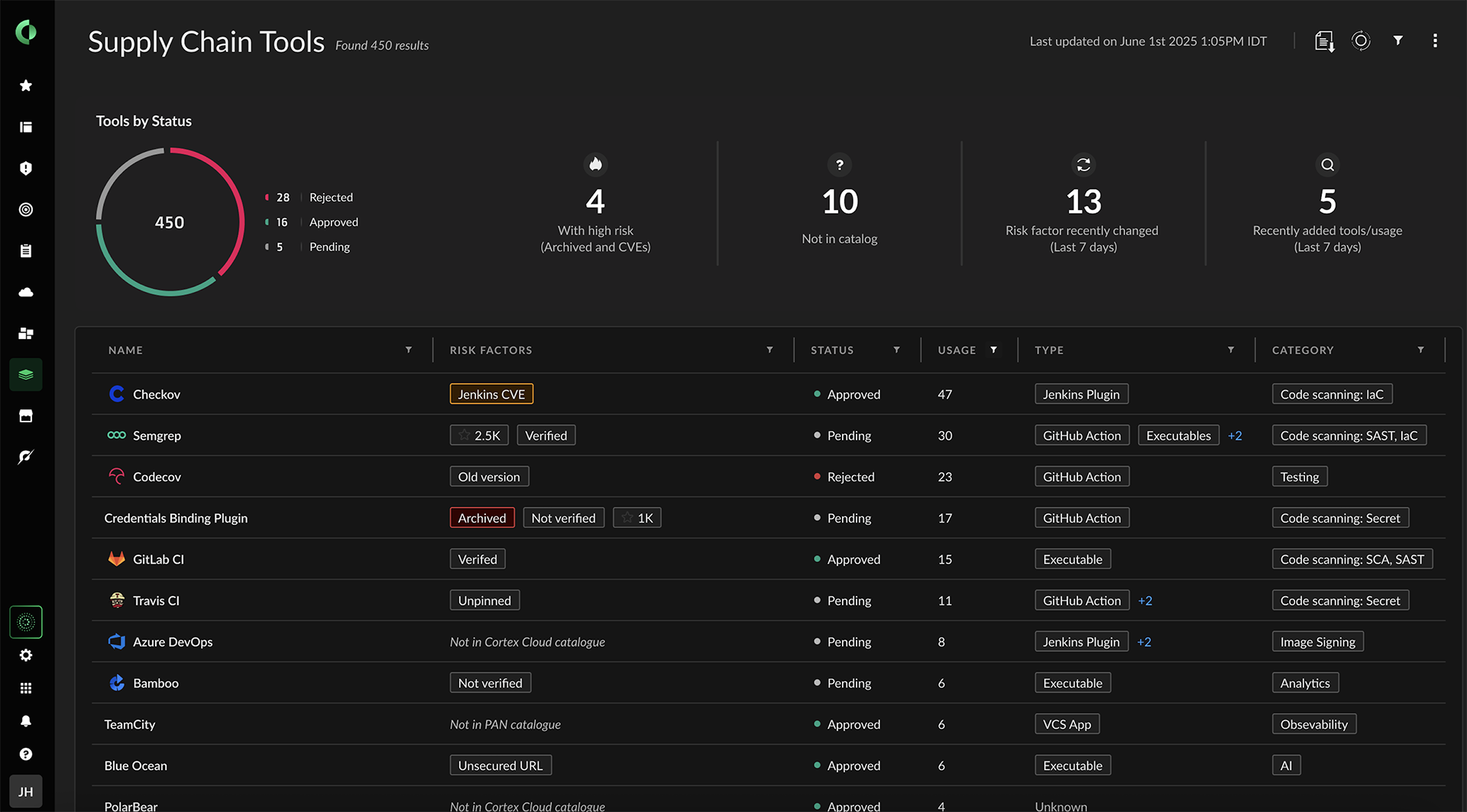
Task: Click the JH user avatar
Action: (26, 791)
